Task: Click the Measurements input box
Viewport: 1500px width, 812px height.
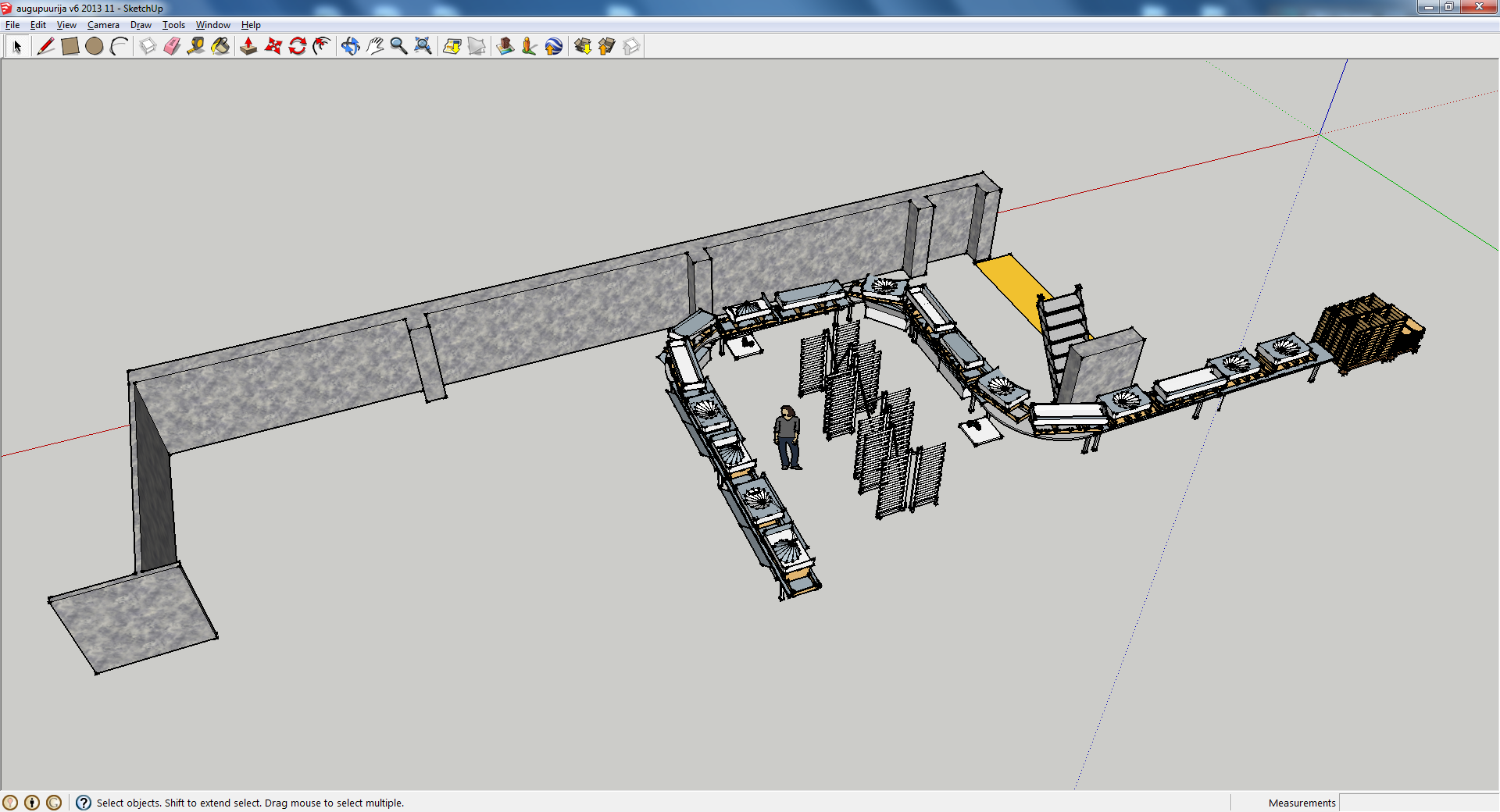Action: point(1418,803)
